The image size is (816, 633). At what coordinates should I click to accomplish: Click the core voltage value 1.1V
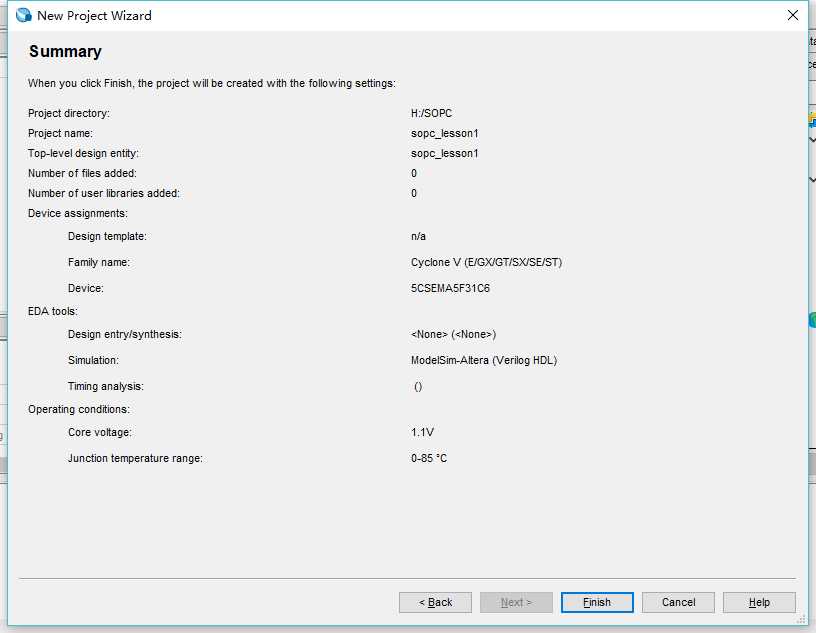(422, 432)
